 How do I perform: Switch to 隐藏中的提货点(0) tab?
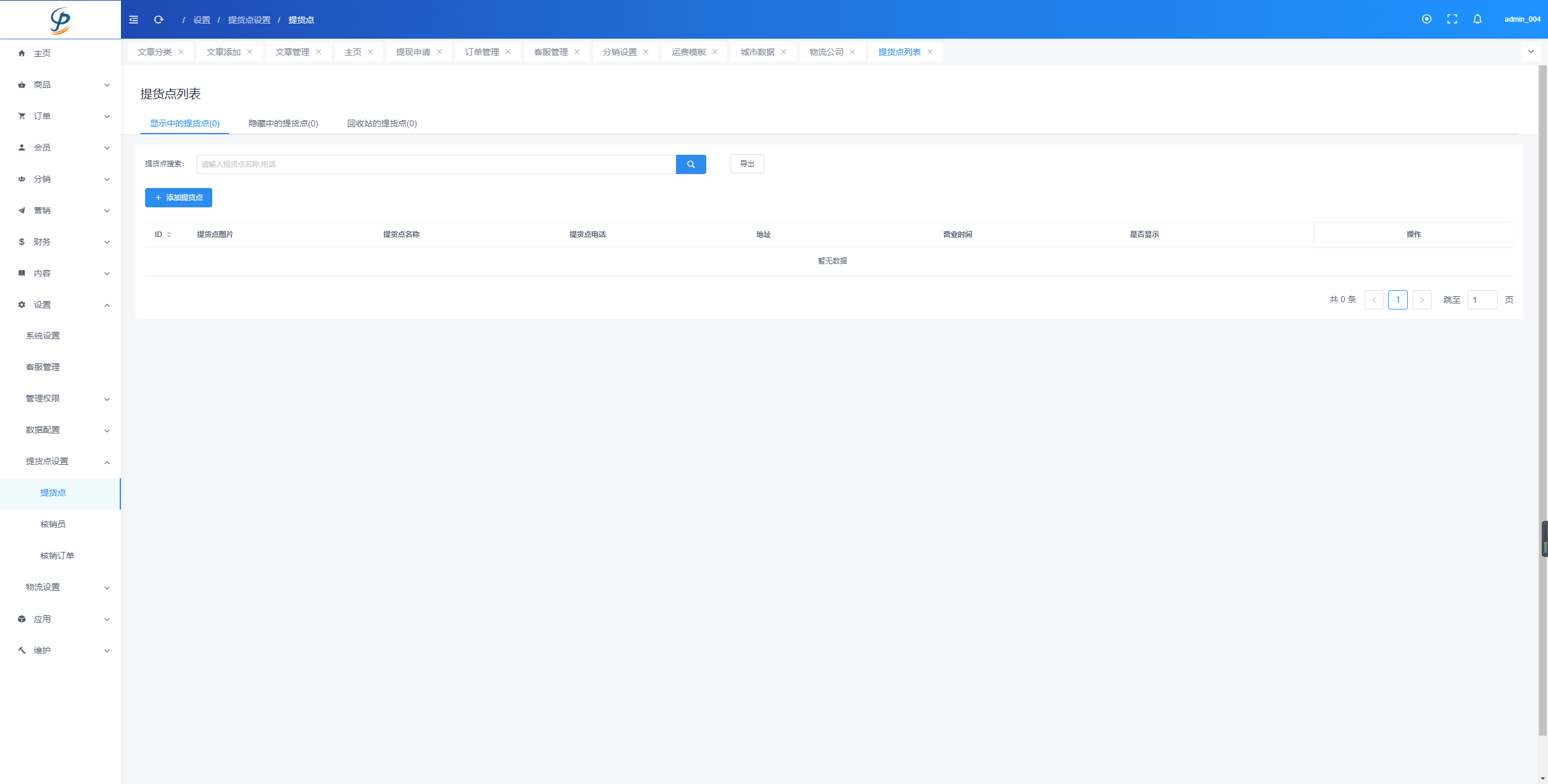(283, 123)
